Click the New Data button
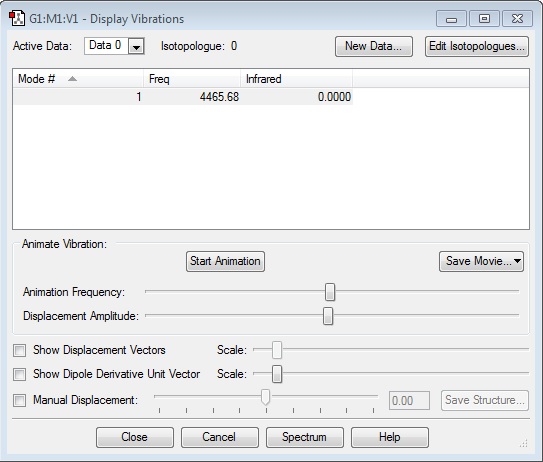Image resolution: width=543 pixels, height=462 pixels. point(374,46)
